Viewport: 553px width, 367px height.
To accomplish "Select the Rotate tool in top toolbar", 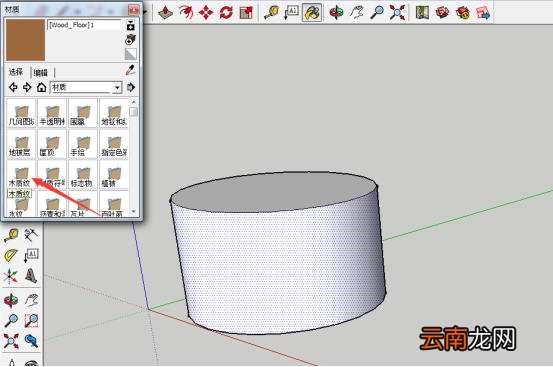I will click(x=226, y=13).
